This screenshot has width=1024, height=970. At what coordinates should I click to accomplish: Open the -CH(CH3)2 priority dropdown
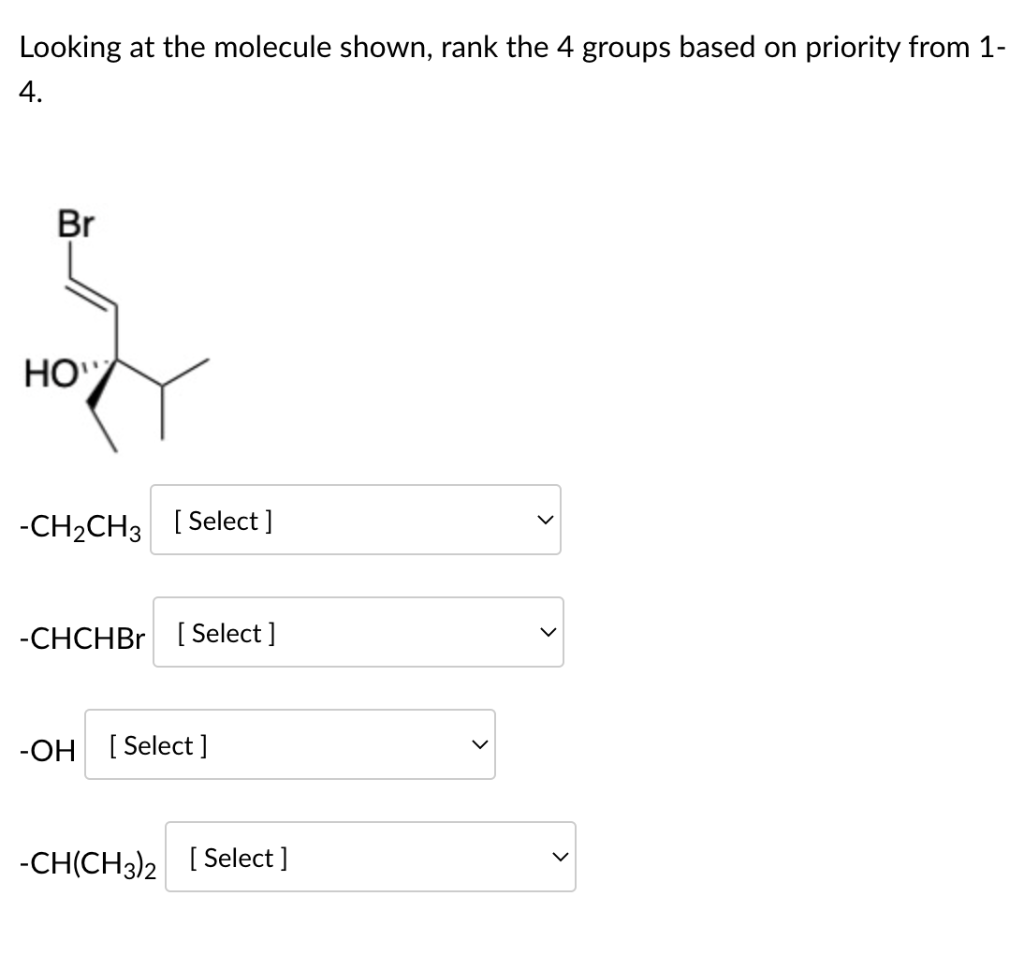tap(370, 857)
